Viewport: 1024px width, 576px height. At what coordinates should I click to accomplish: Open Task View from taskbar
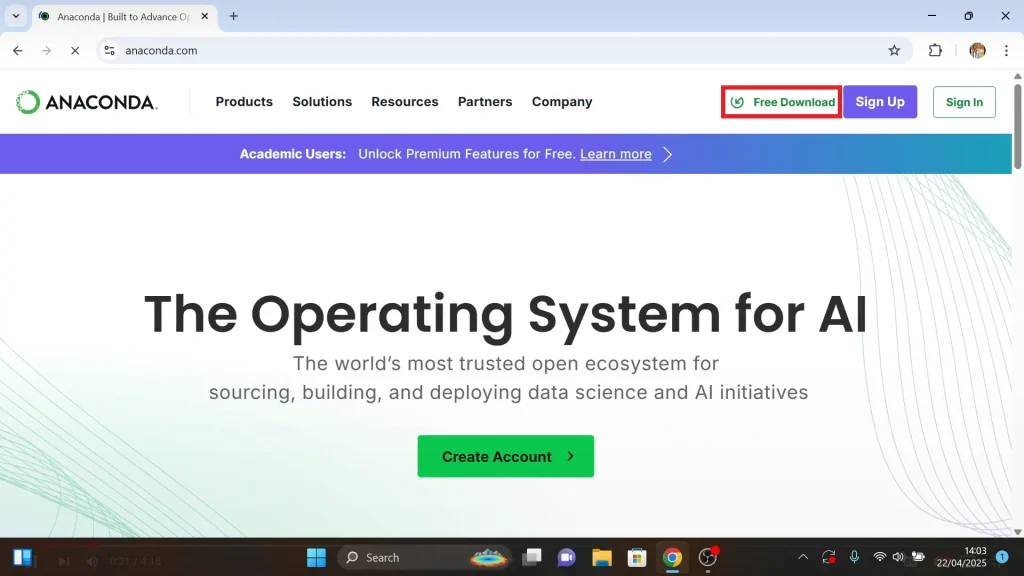point(532,557)
